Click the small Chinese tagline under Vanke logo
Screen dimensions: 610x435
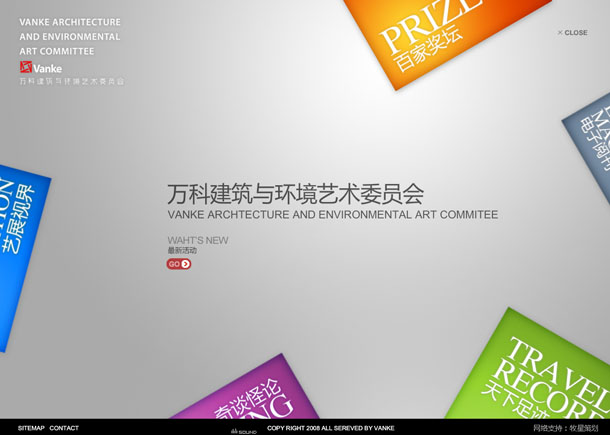[71, 81]
